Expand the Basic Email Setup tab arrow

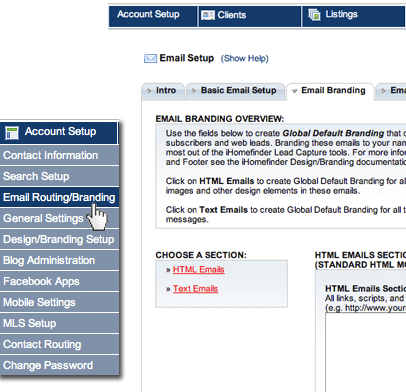[194, 91]
